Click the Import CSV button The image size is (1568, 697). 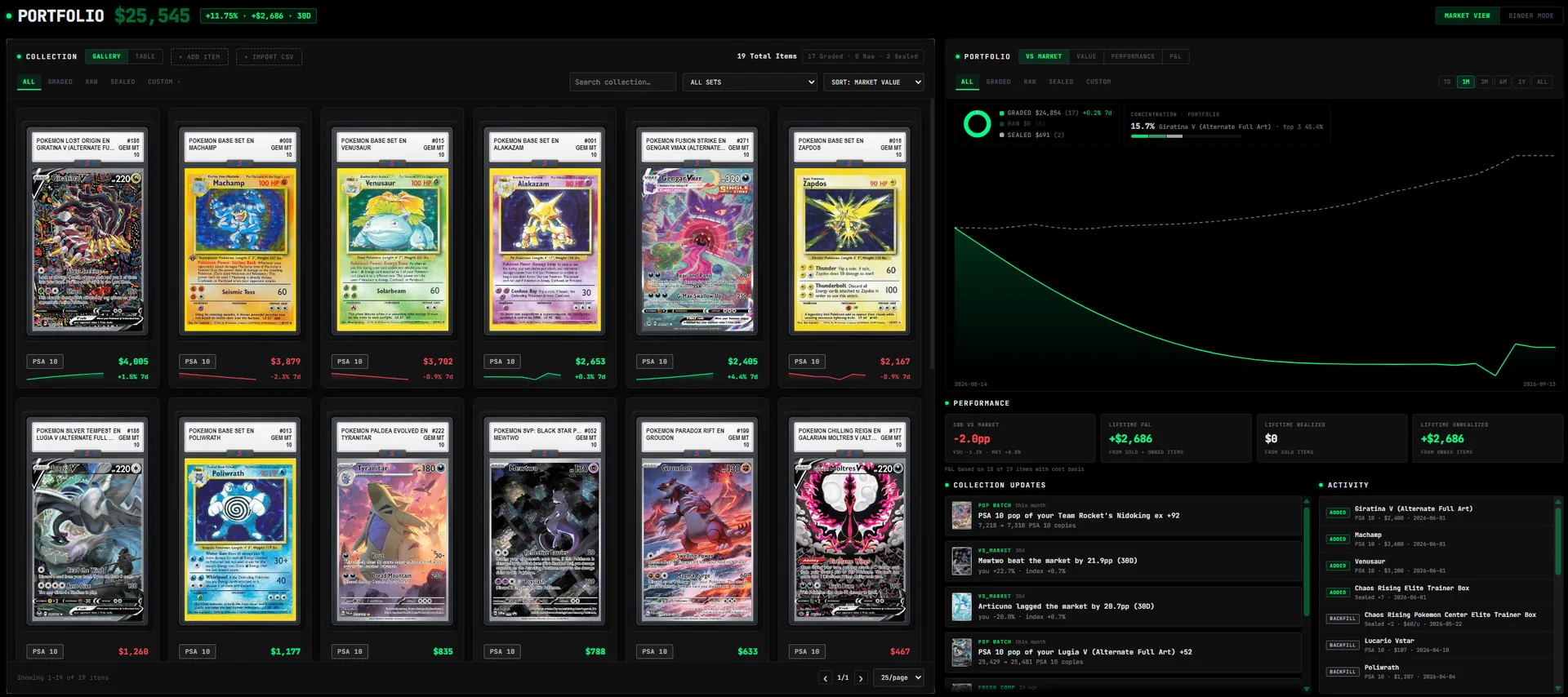pos(269,56)
